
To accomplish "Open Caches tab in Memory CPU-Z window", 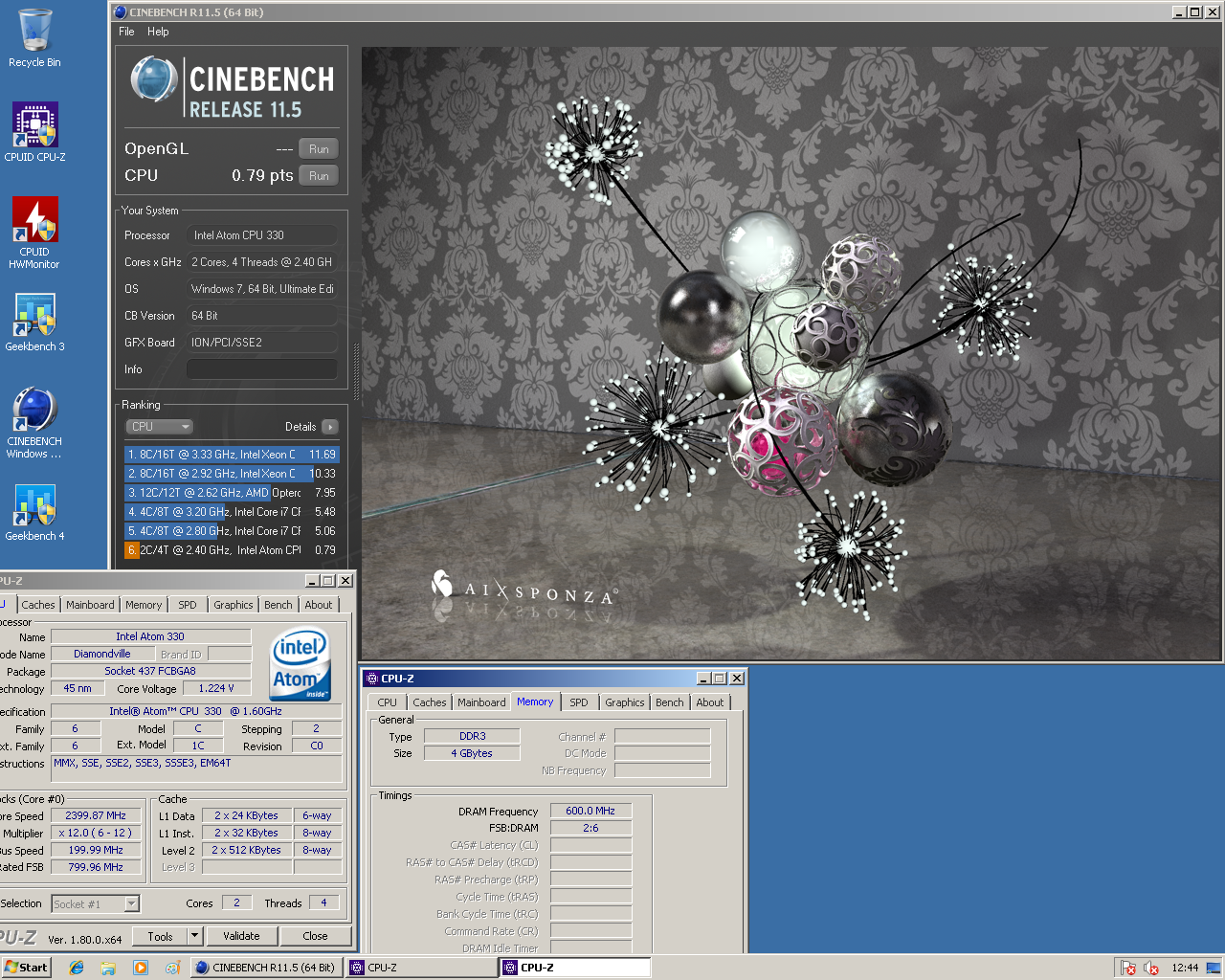I will (430, 702).
